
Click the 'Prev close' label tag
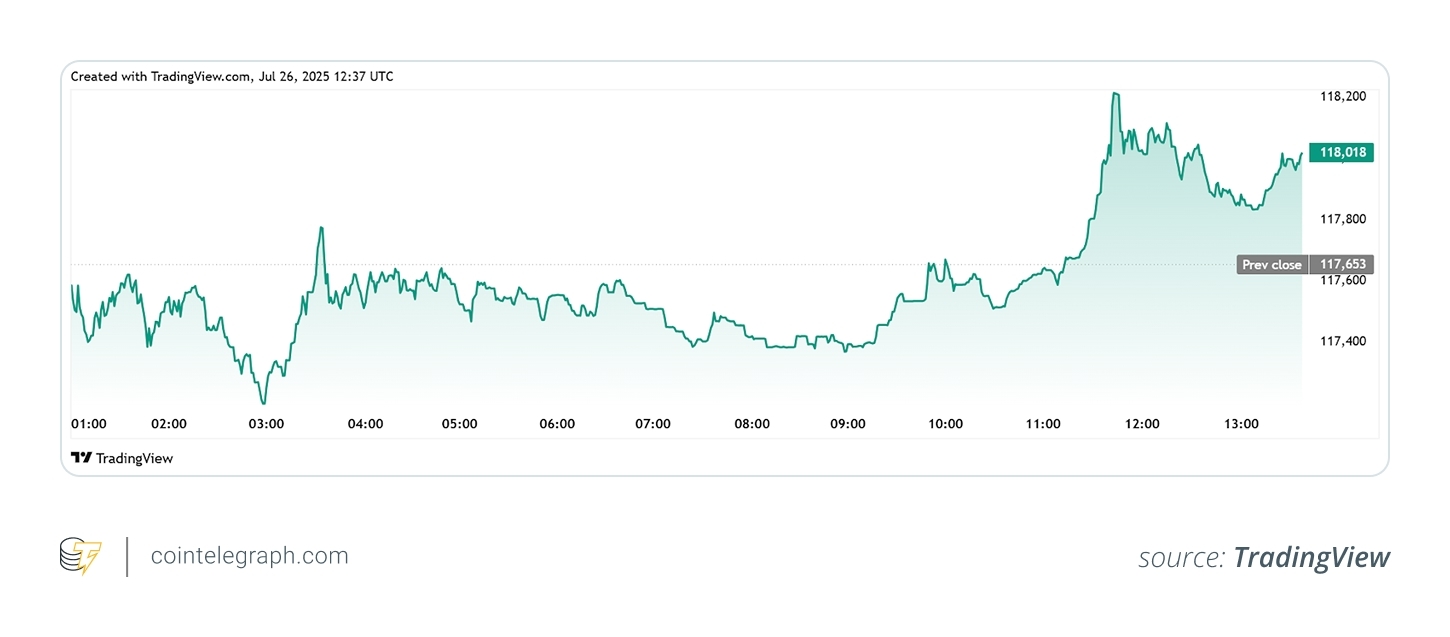[1272, 265]
